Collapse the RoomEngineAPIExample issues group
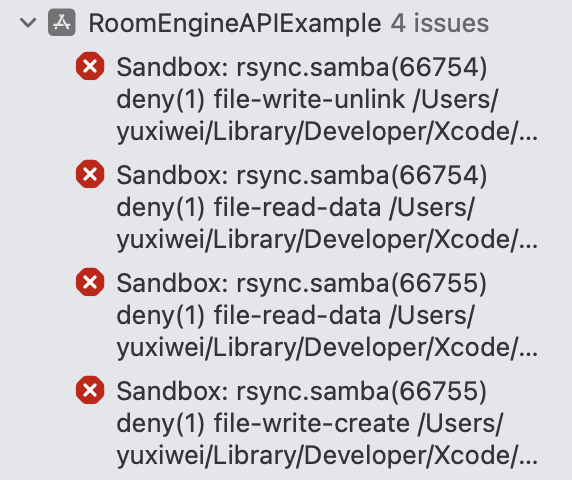Image resolution: width=572 pixels, height=480 pixels. [28, 23]
